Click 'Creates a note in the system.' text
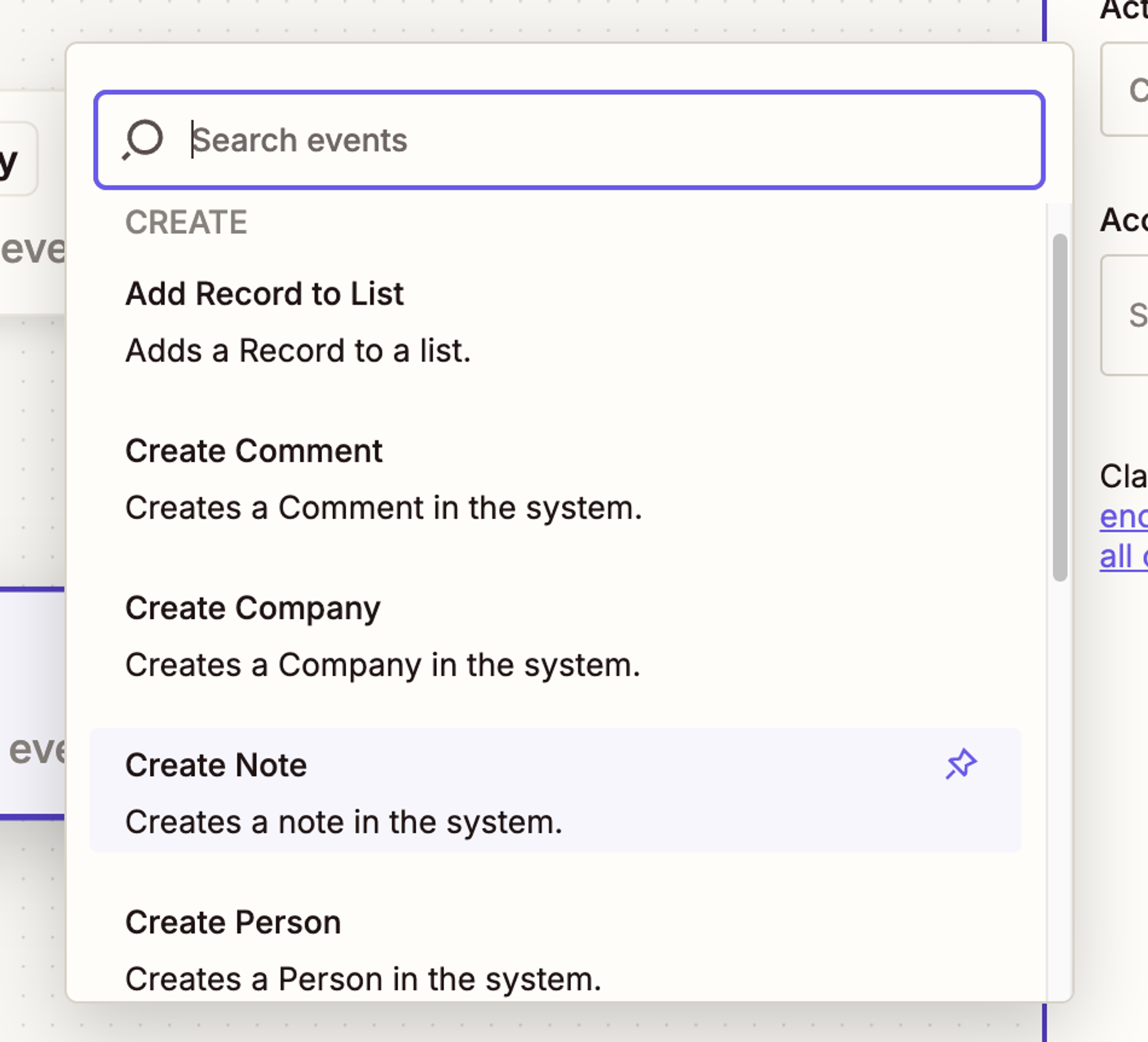 click(x=343, y=822)
